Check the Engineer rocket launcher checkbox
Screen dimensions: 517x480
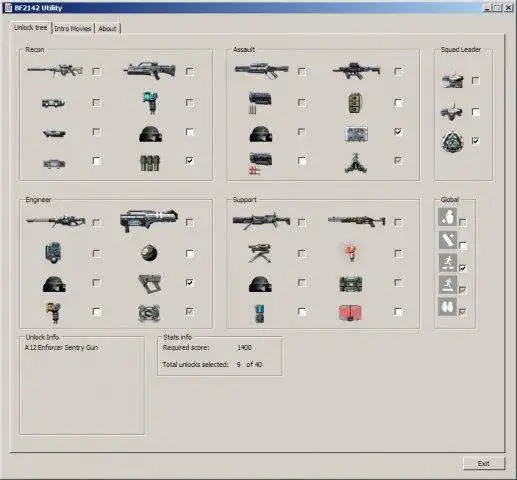pos(190,222)
